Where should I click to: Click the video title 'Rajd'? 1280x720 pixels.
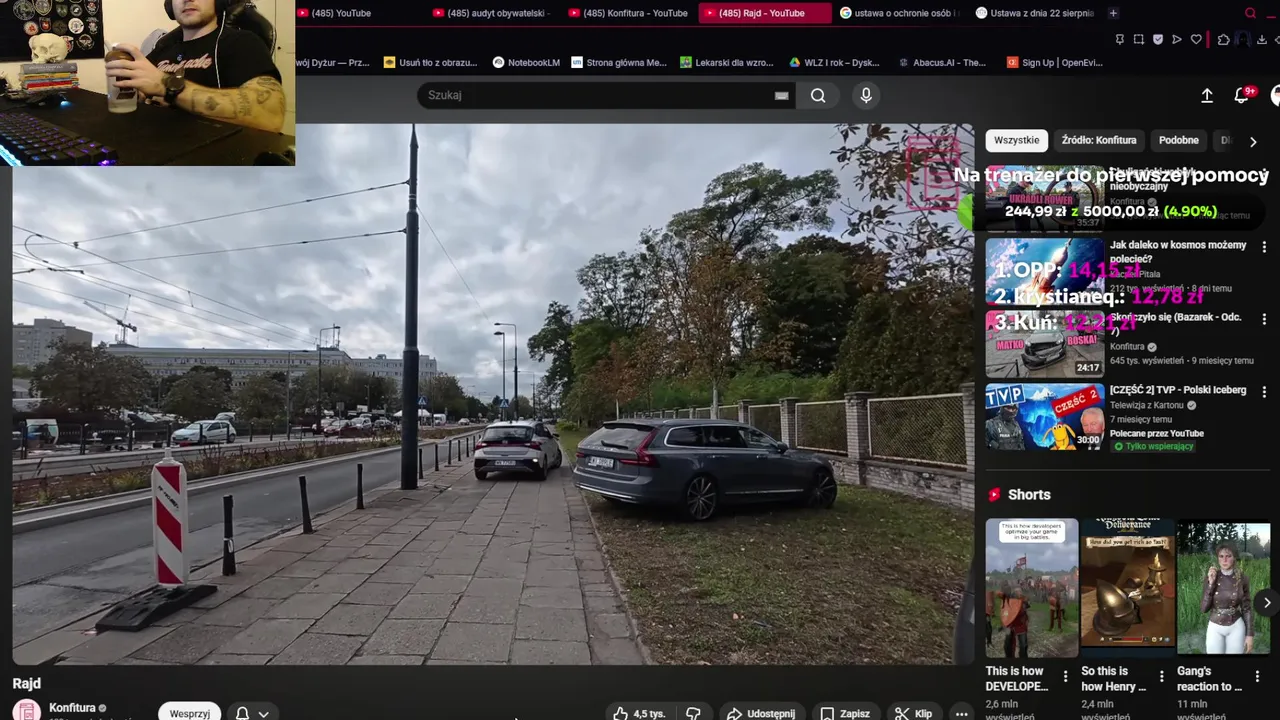pyautogui.click(x=26, y=684)
